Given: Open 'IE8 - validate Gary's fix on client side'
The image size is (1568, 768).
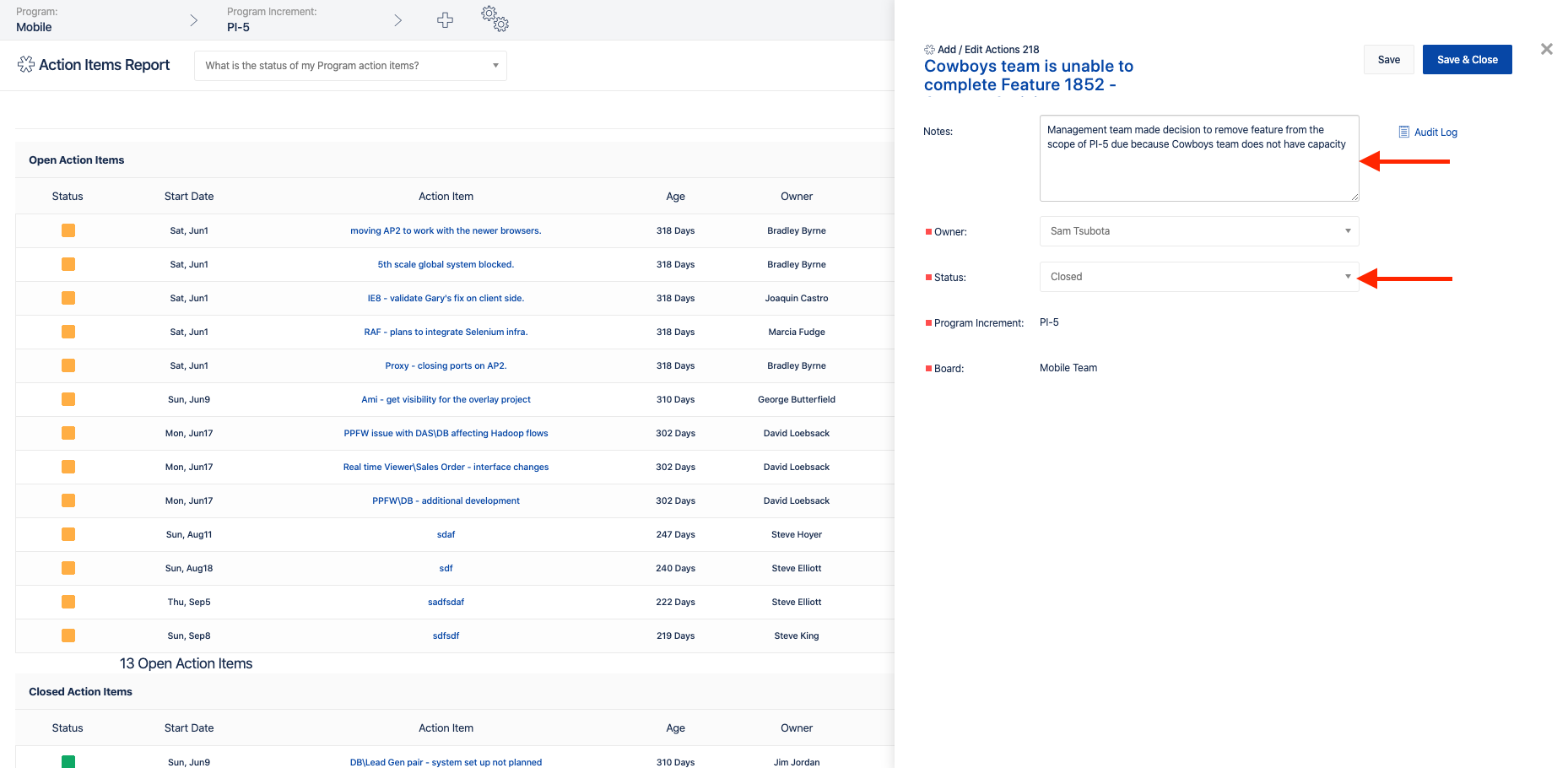Looking at the screenshot, I should (x=446, y=299).
